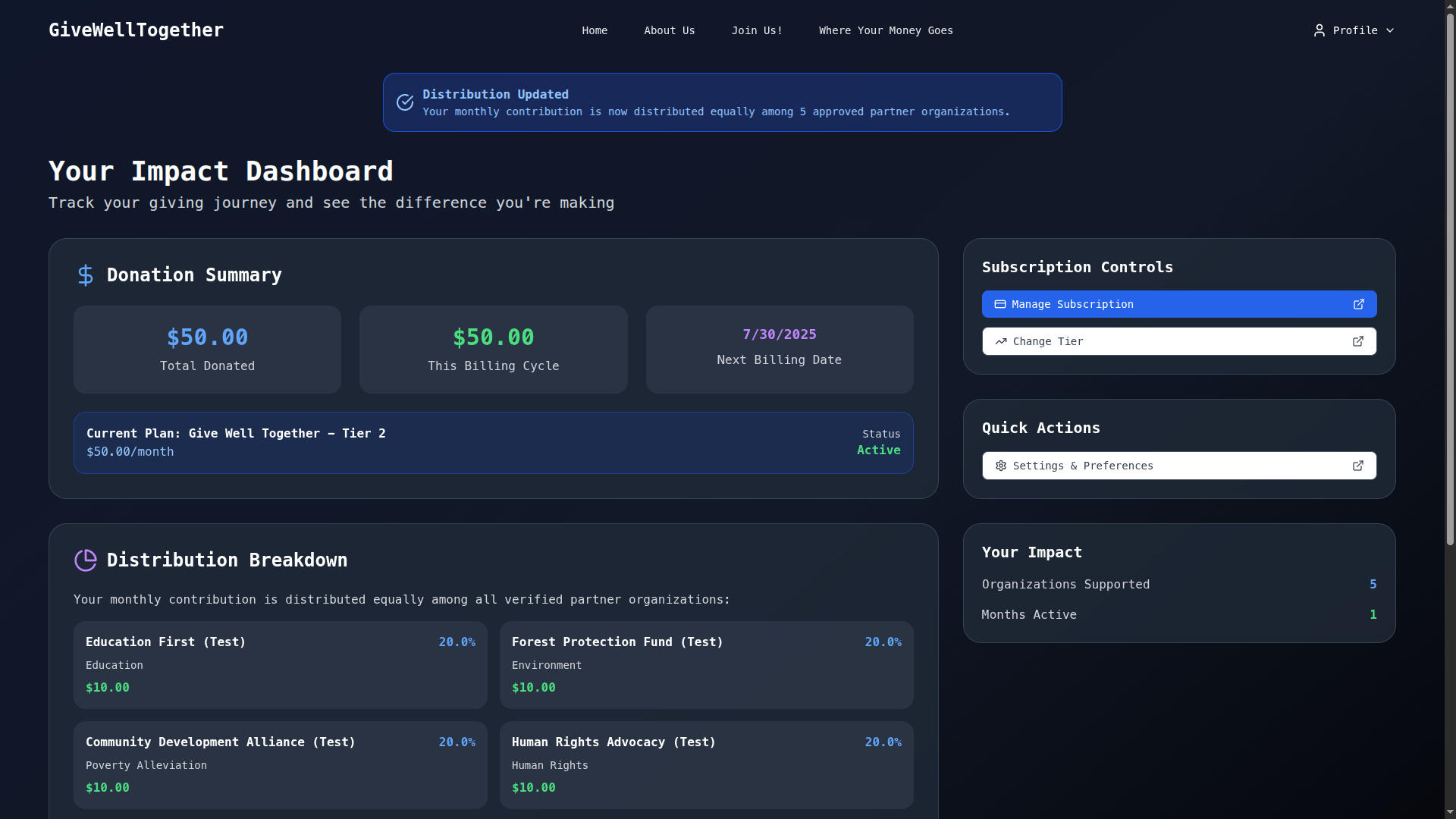Open the Join Us! nav link
The image size is (1456, 819).
(x=756, y=30)
